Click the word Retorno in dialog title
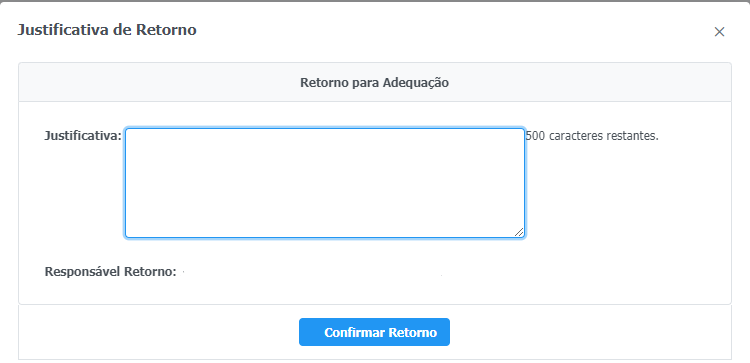Screen dimensions: 750x363 tap(166, 30)
